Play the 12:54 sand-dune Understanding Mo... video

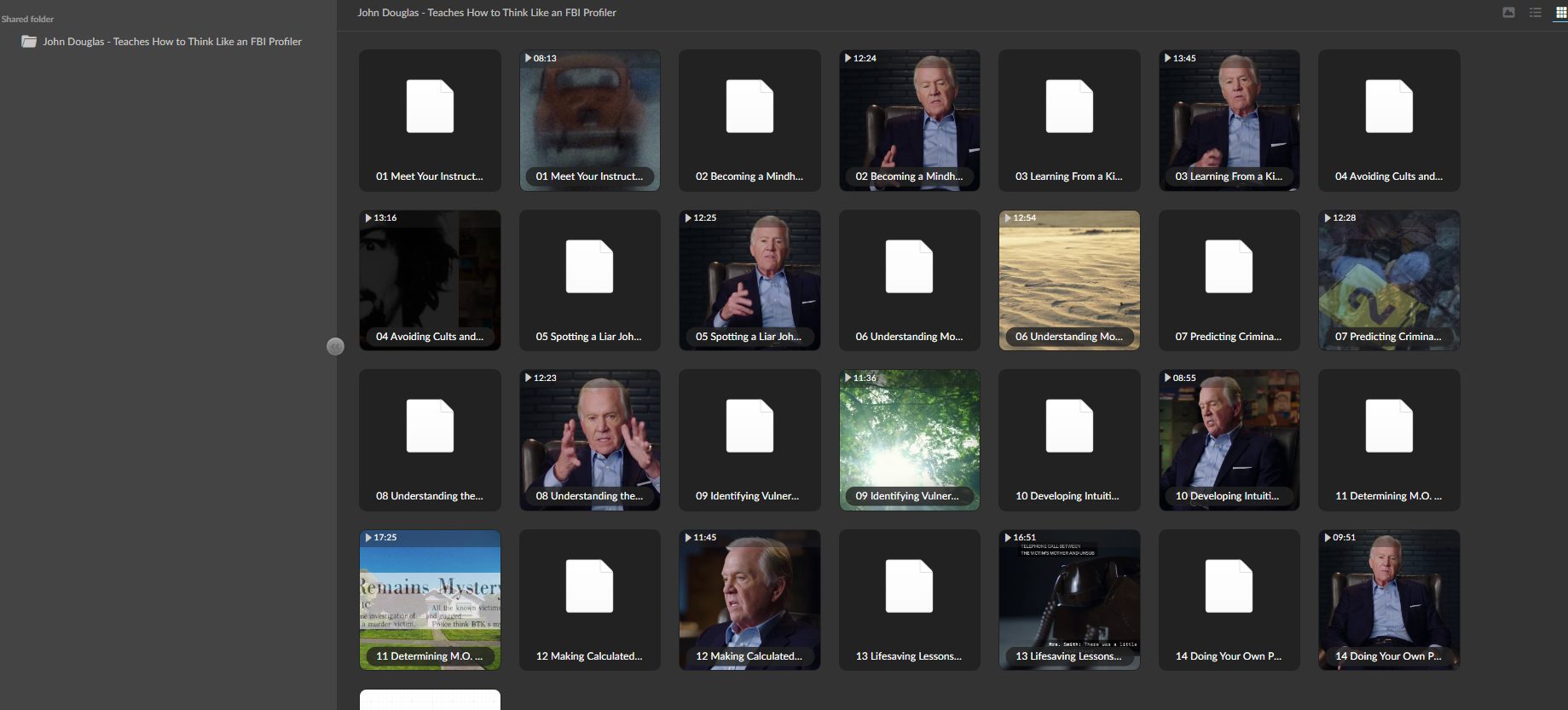[1069, 280]
